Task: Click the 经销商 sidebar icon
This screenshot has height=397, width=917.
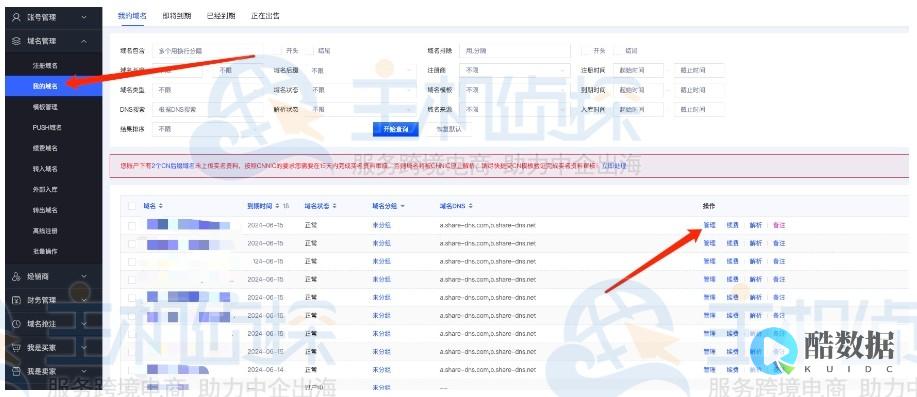Action: 16,276
